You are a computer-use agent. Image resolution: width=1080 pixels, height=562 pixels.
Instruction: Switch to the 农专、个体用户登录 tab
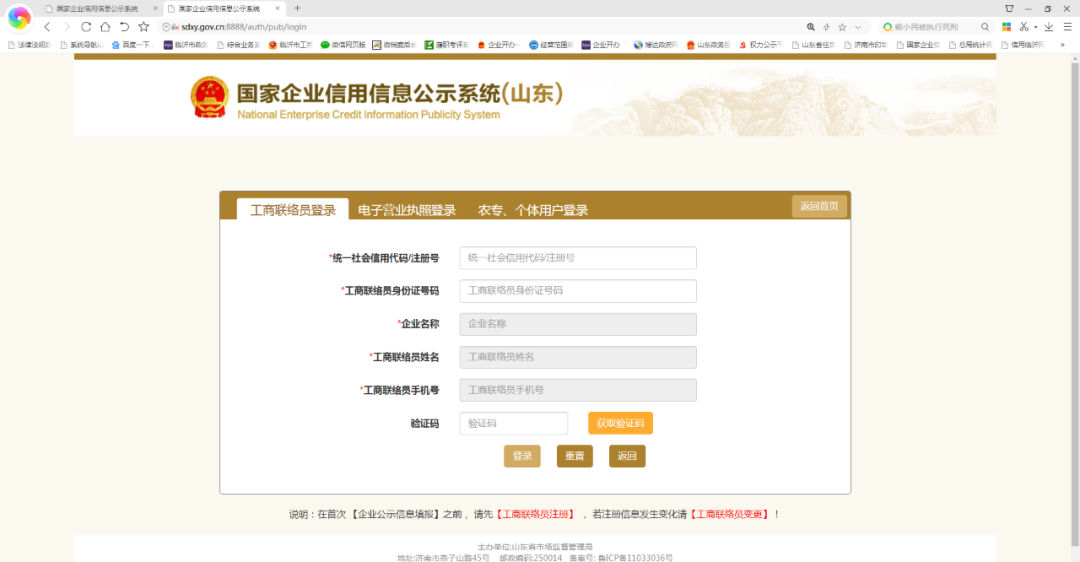click(533, 210)
